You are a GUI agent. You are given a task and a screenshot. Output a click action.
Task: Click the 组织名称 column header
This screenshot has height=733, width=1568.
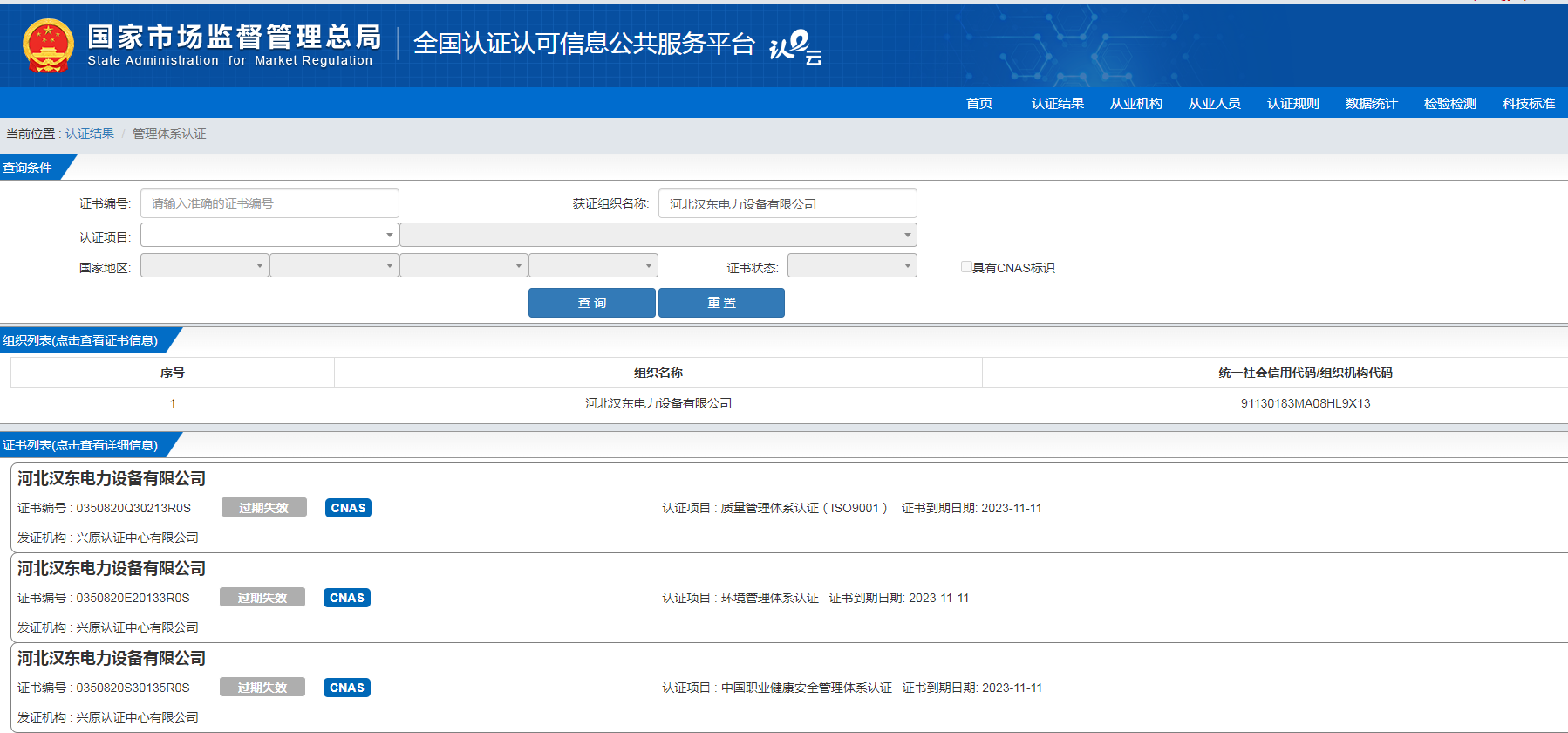click(x=658, y=373)
